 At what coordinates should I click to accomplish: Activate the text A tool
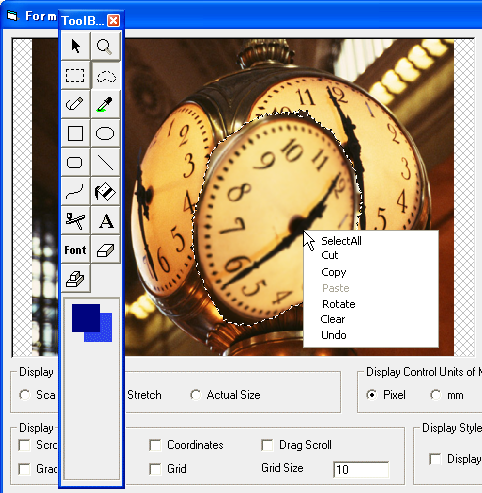[105, 221]
